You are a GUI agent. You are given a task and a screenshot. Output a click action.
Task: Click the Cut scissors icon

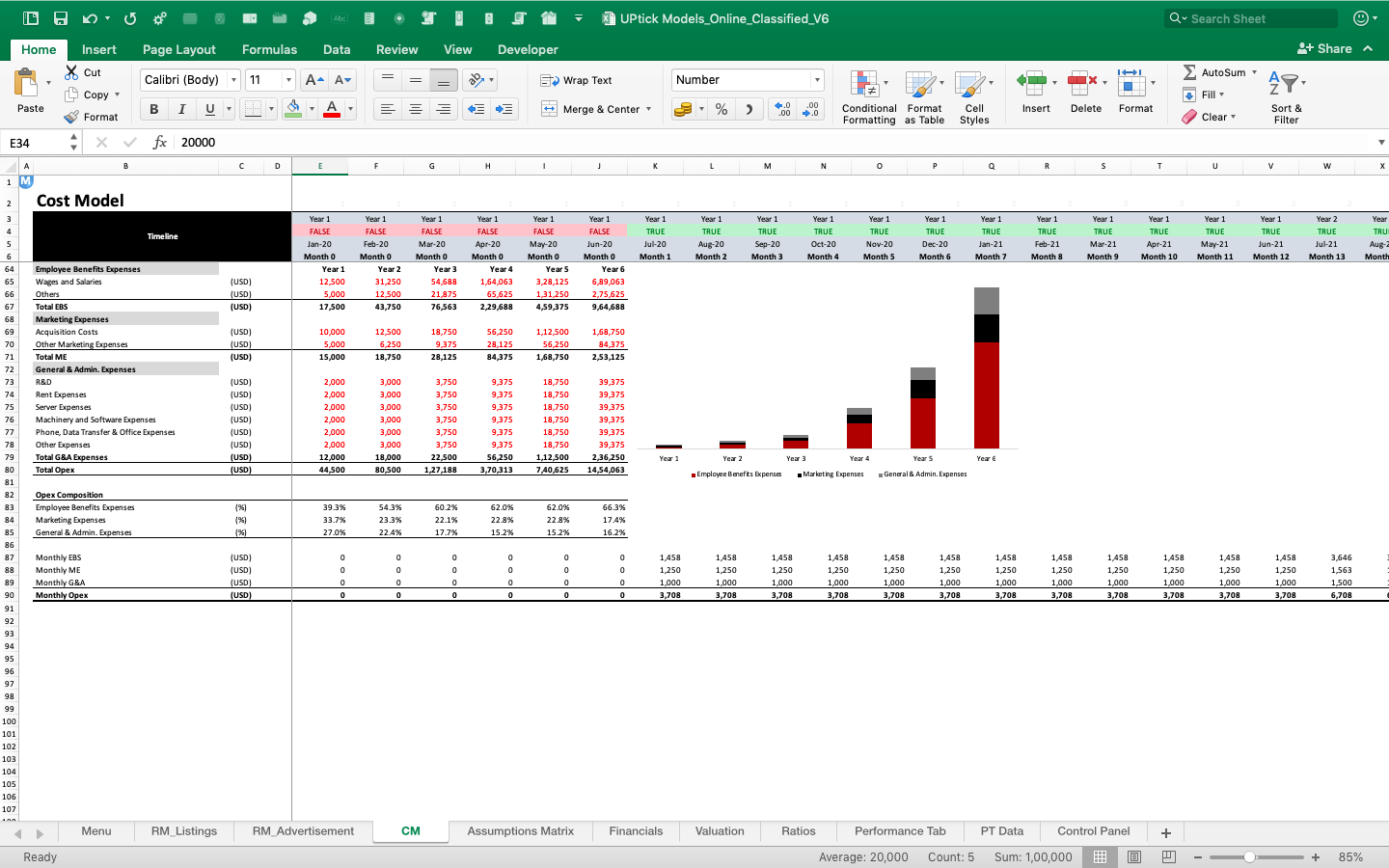coord(71,72)
